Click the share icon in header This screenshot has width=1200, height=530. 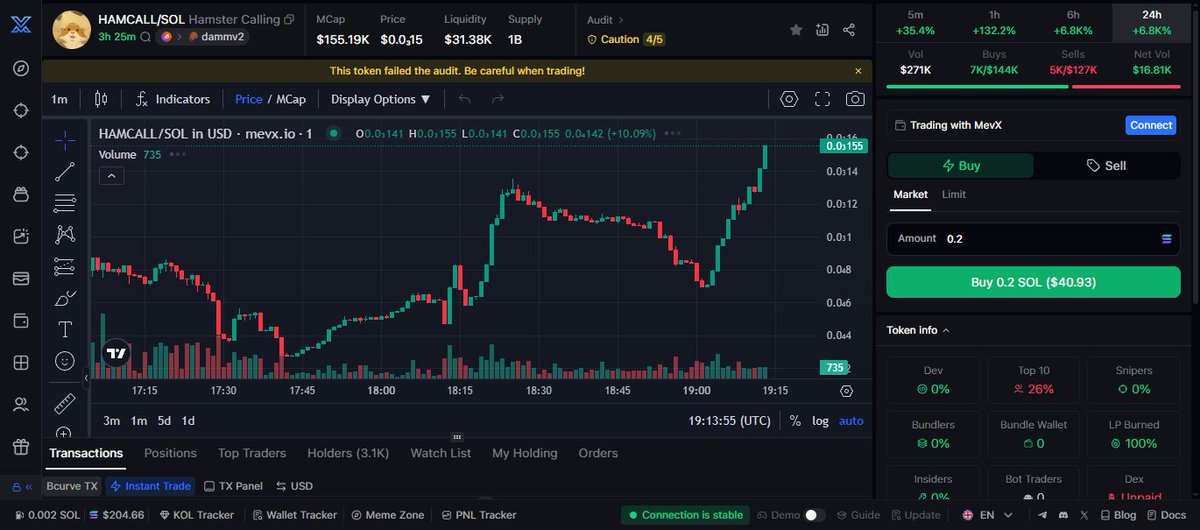pyautogui.click(x=849, y=30)
